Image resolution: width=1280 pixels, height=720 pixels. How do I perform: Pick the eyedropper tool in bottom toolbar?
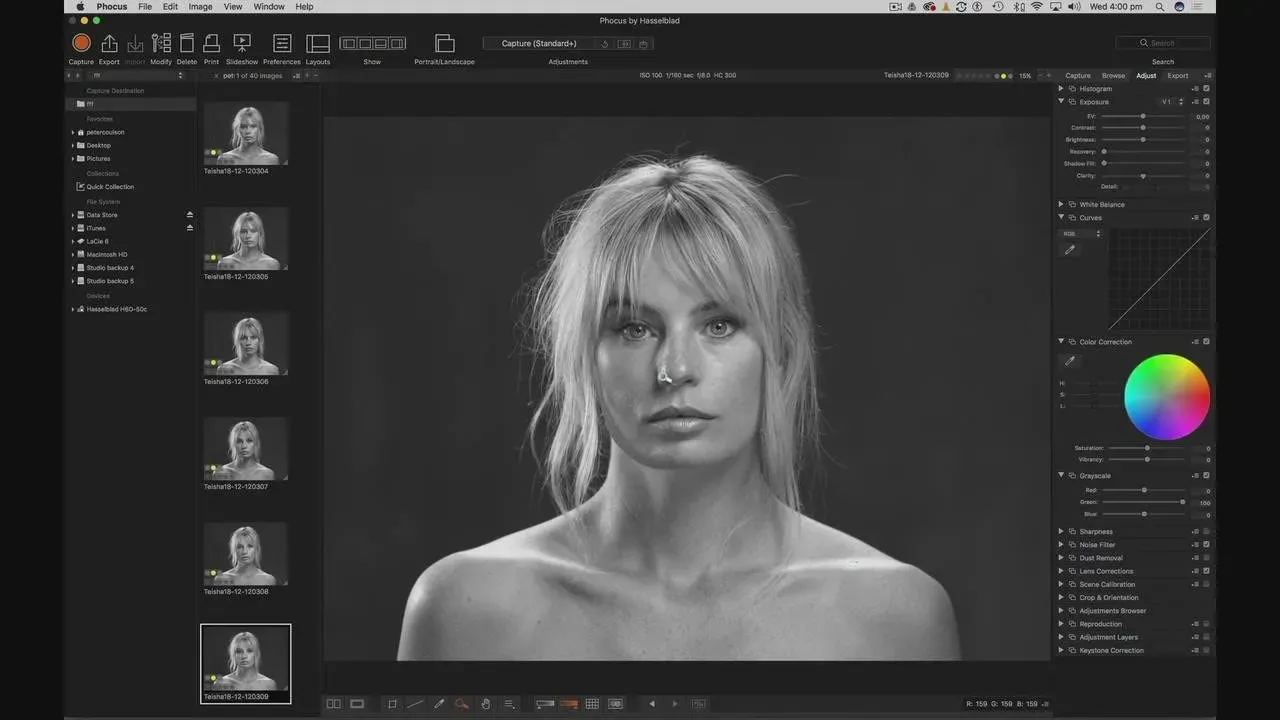point(438,704)
